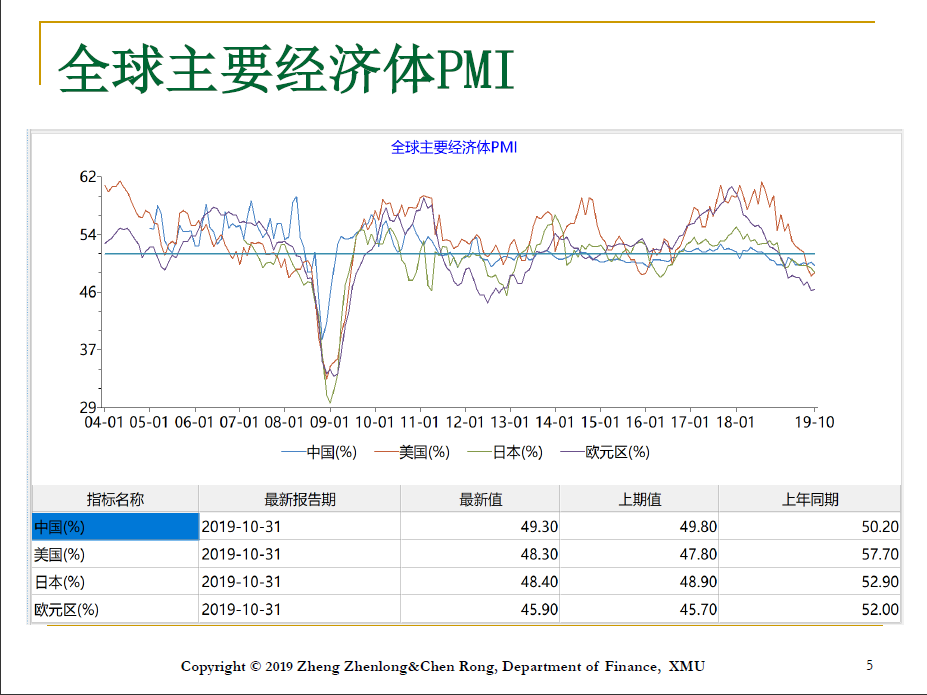Click the 指标名称 column header
Viewport: 927px width, 695px height.
[115, 499]
